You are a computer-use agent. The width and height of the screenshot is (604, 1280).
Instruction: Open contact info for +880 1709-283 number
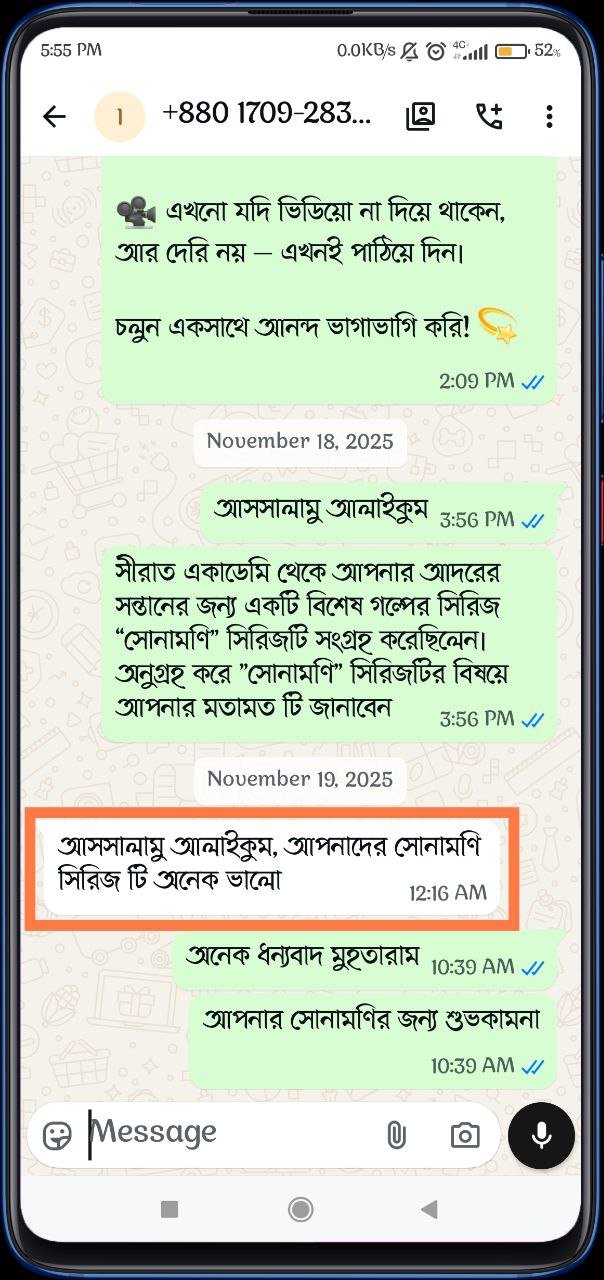tap(266, 115)
